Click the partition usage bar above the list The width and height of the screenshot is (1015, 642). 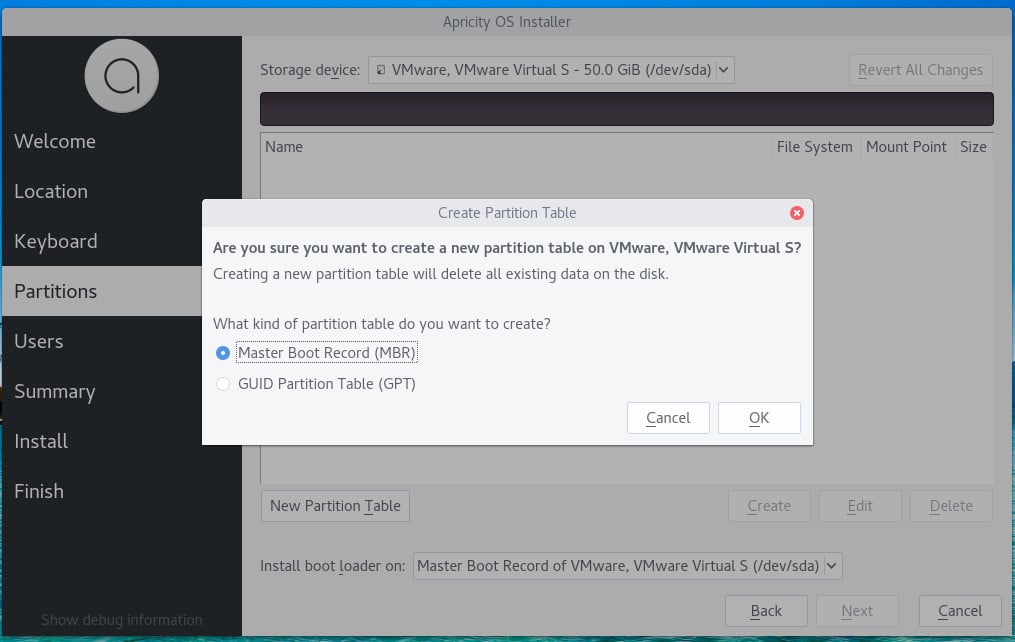click(x=626, y=108)
